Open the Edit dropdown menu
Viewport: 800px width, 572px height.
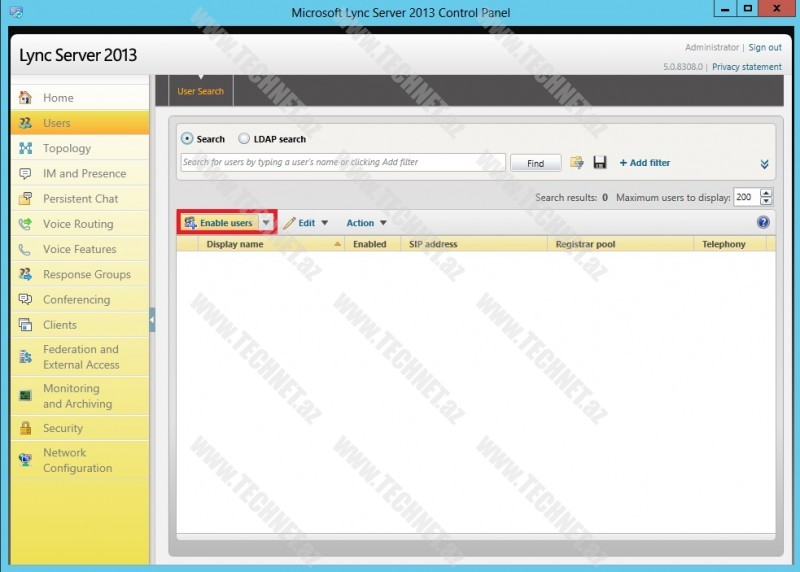click(306, 223)
